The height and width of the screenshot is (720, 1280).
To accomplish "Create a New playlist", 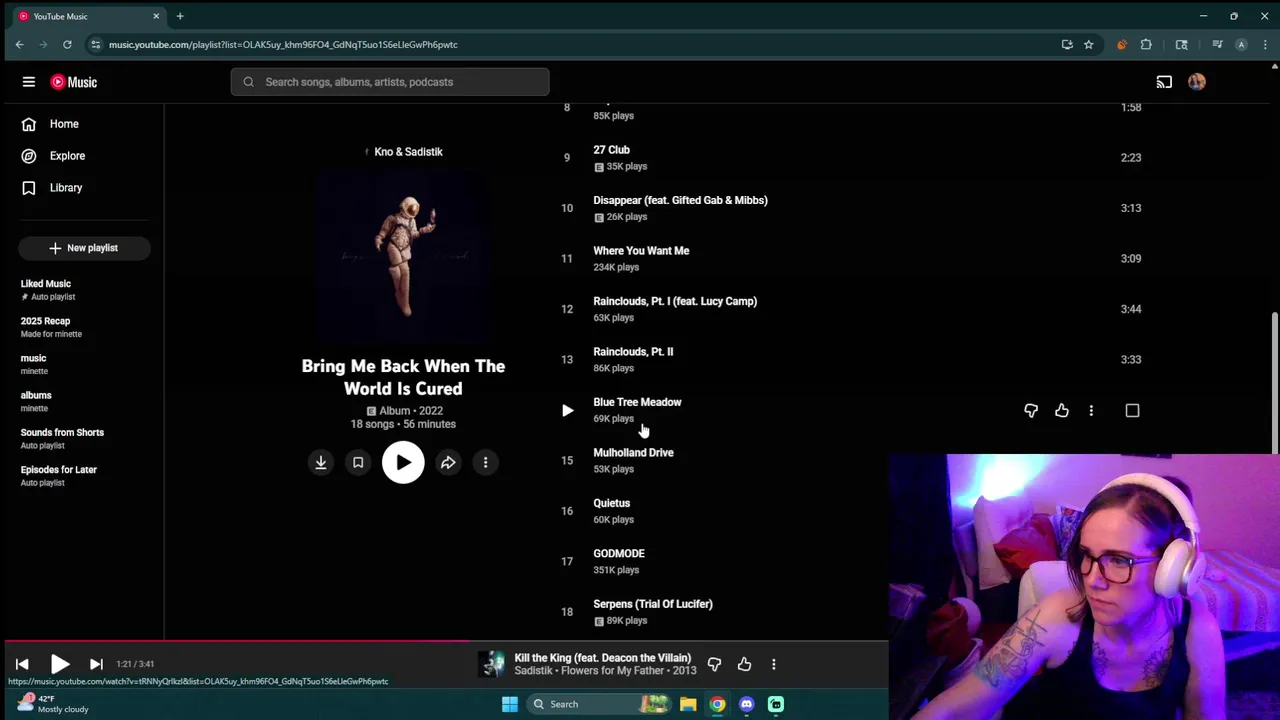I will coord(84,248).
